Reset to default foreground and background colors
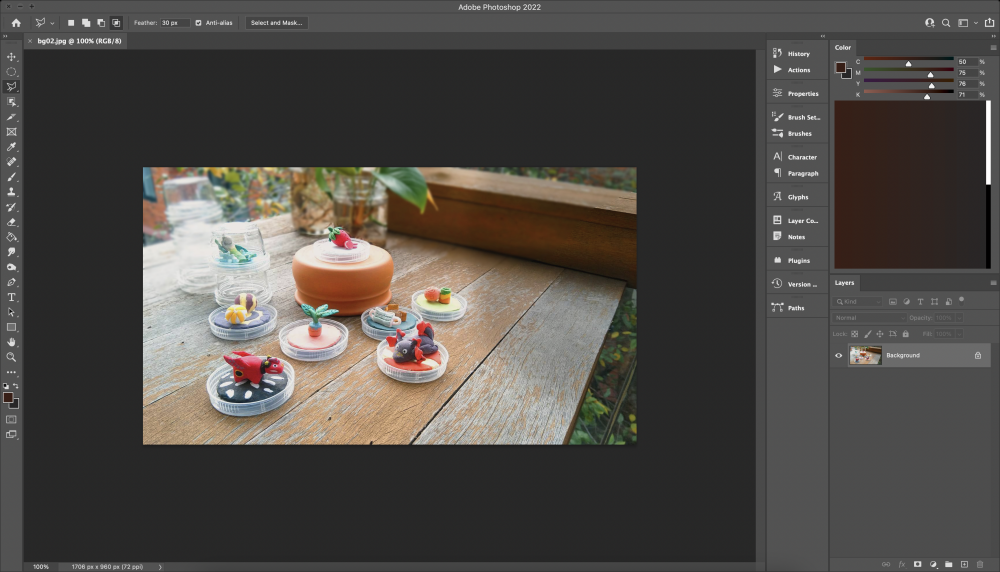This screenshot has height=572, width=1000. coord(6,386)
